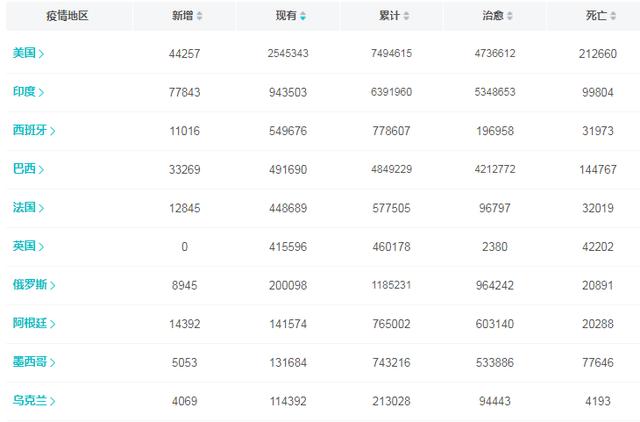Open the 美国 region link

click(24, 53)
